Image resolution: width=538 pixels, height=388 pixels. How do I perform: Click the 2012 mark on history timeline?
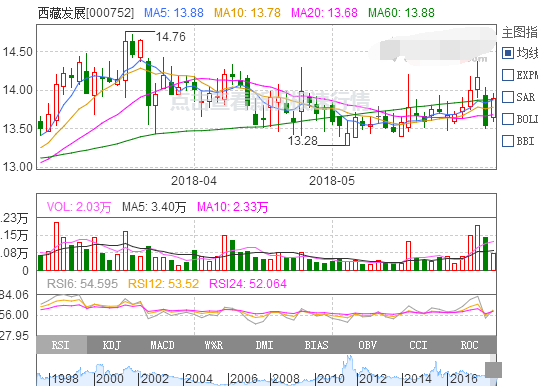tap(372, 379)
